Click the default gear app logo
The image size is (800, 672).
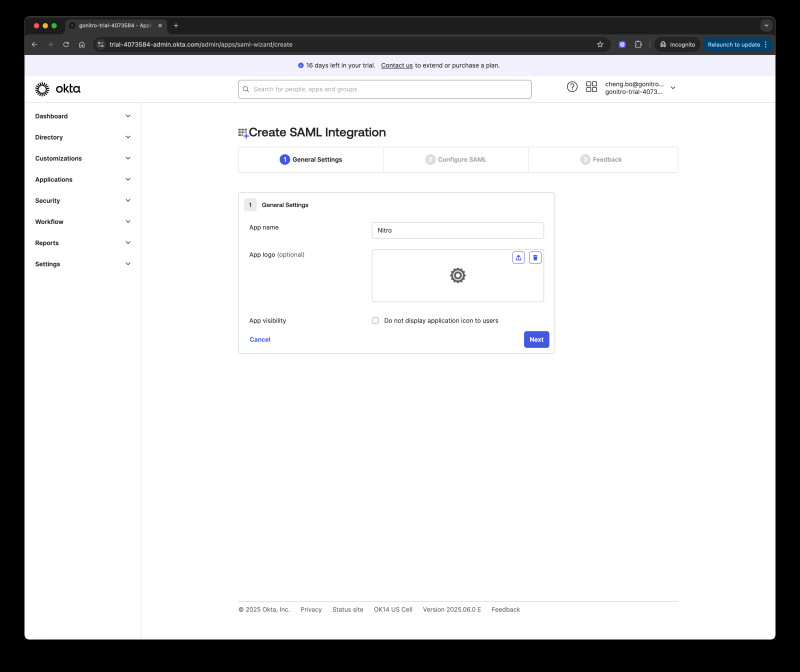point(458,276)
